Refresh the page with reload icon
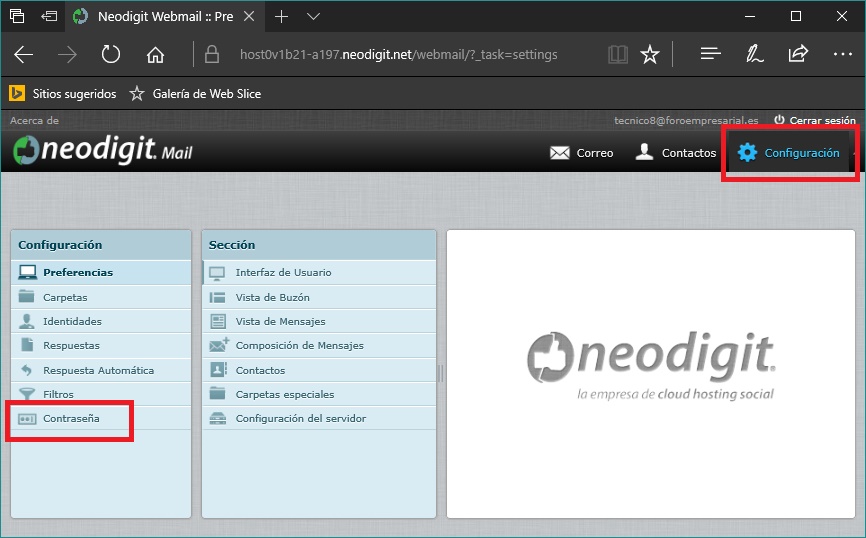The width and height of the screenshot is (866, 538). 110,54
